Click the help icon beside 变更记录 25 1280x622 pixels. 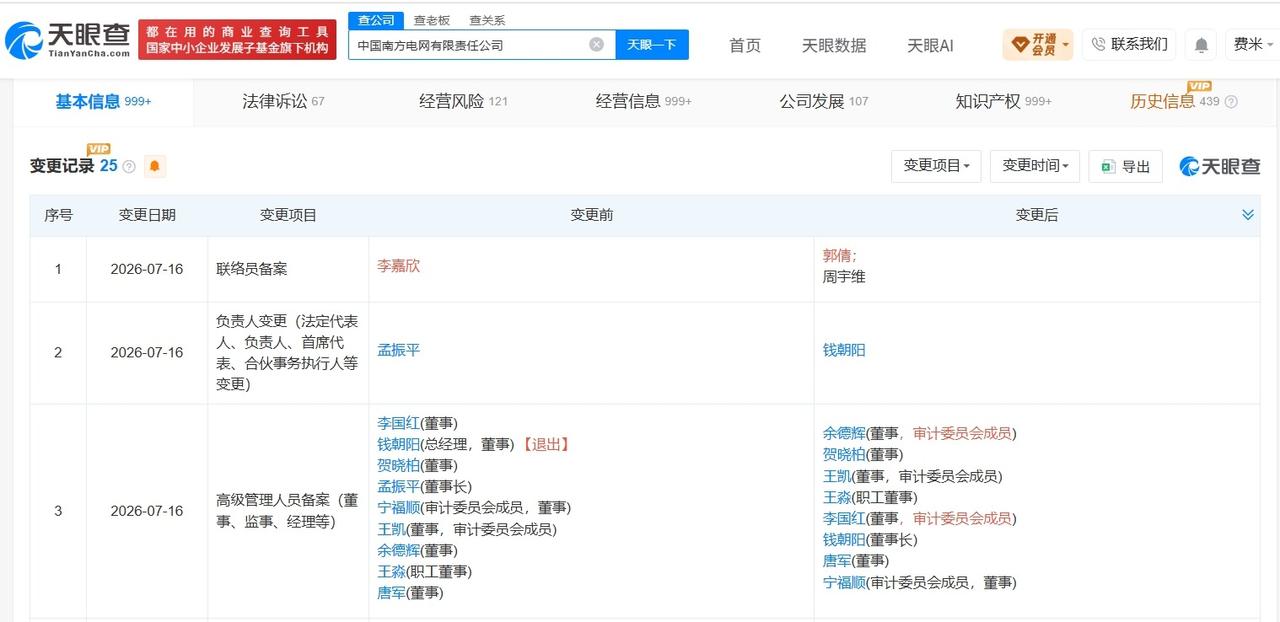click(128, 167)
